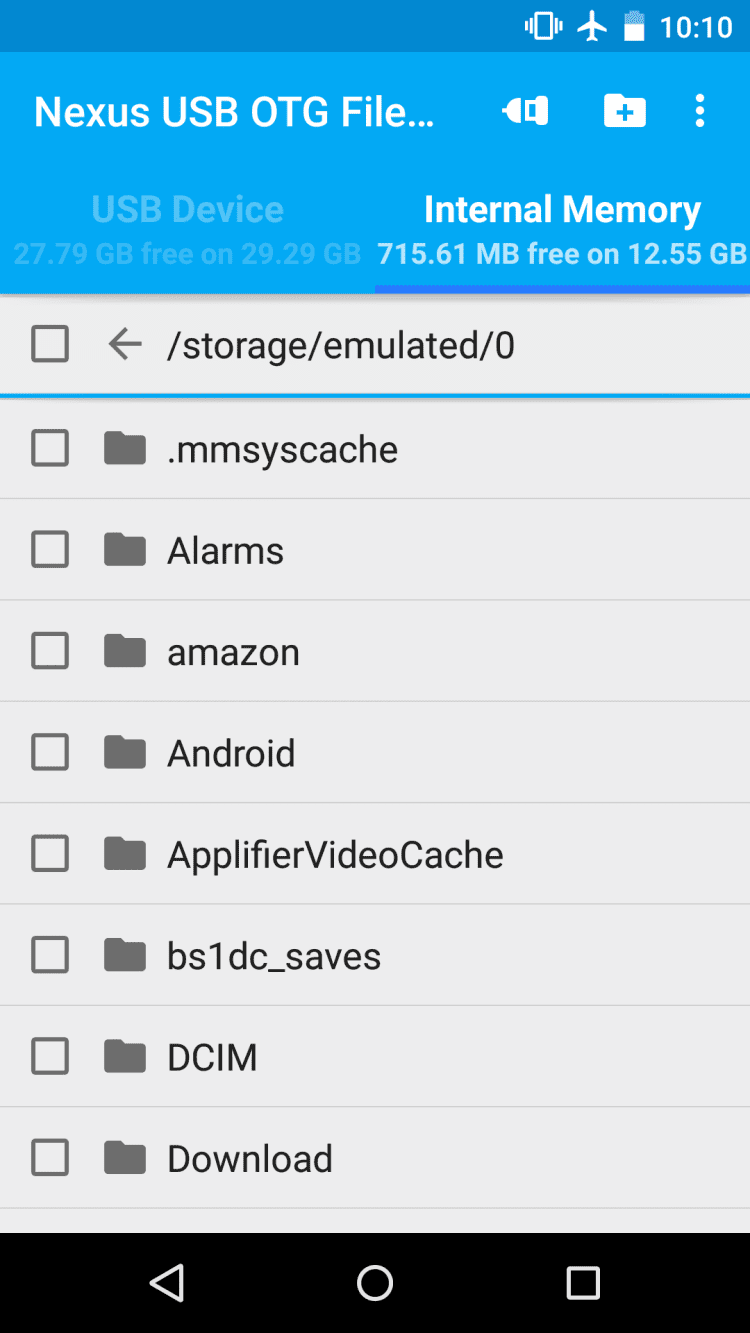Tap the USB transfer icon in toolbar
The image size is (750, 1333).
[525, 111]
